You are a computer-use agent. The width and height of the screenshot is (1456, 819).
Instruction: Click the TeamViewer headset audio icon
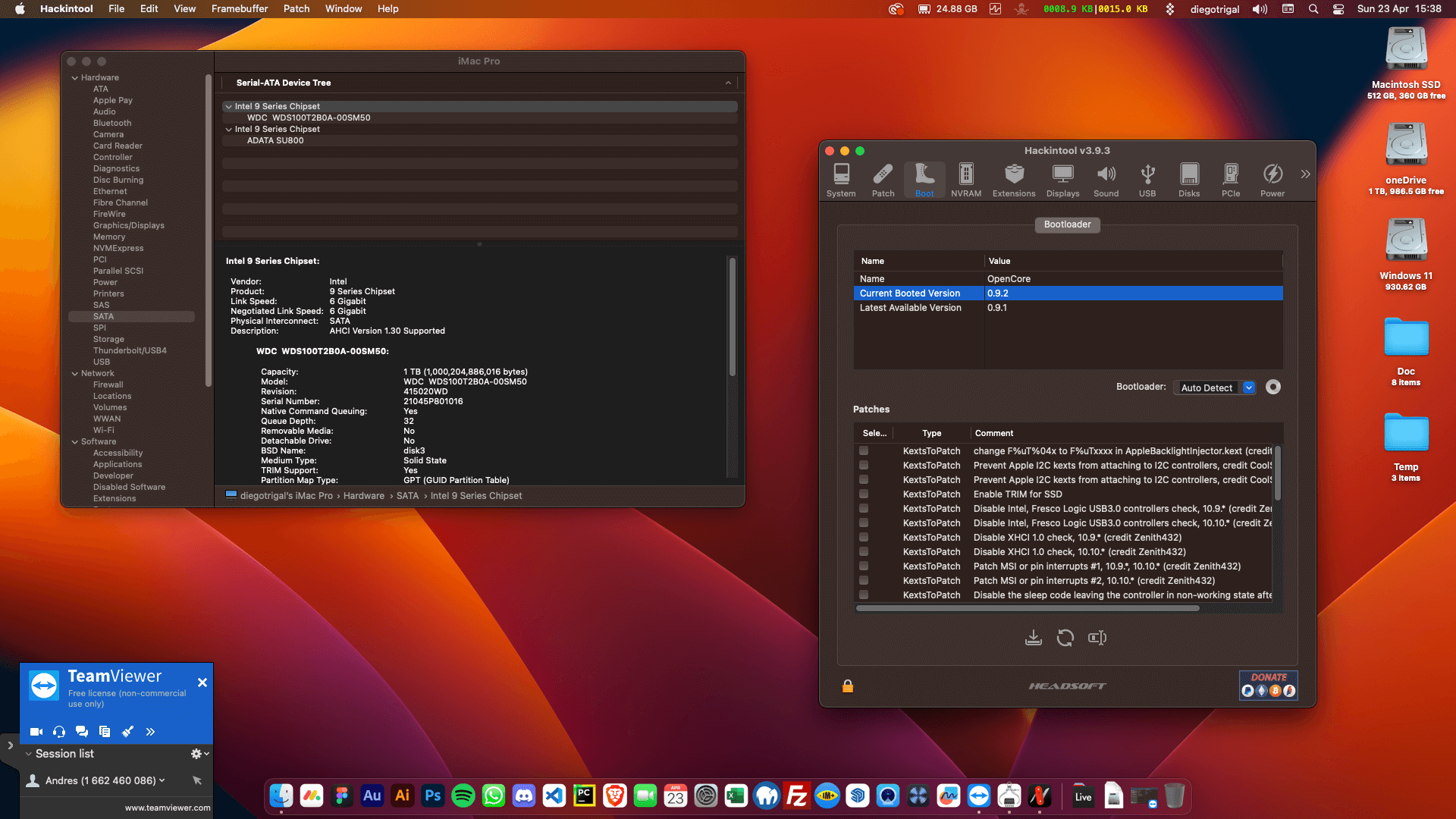pyautogui.click(x=59, y=732)
